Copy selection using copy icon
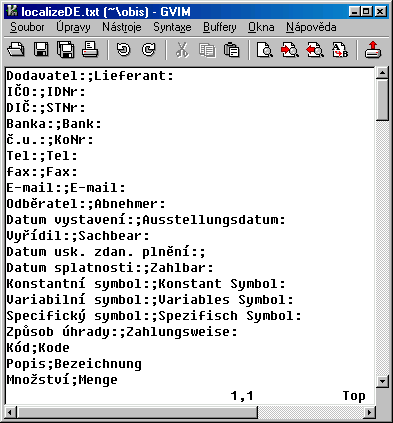The width and height of the screenshot is (393, 423). [207, 50]
